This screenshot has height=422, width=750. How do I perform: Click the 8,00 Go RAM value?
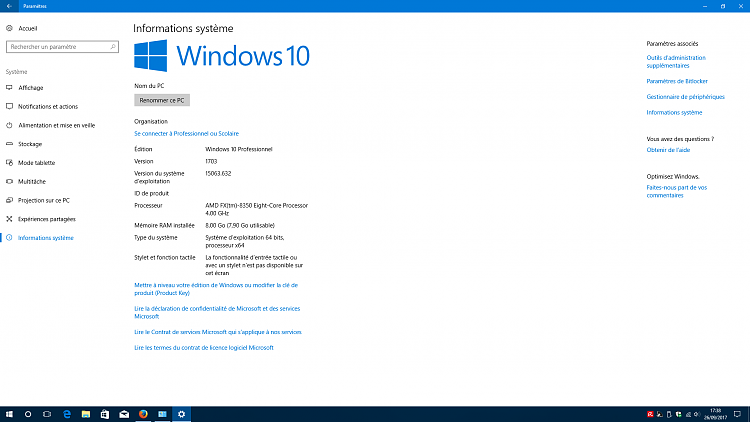[240, 225]
